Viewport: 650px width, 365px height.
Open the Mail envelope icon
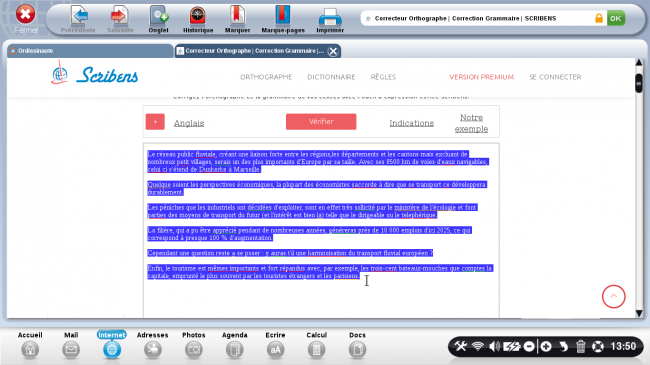pyautogui.click(x=71, y=350)
